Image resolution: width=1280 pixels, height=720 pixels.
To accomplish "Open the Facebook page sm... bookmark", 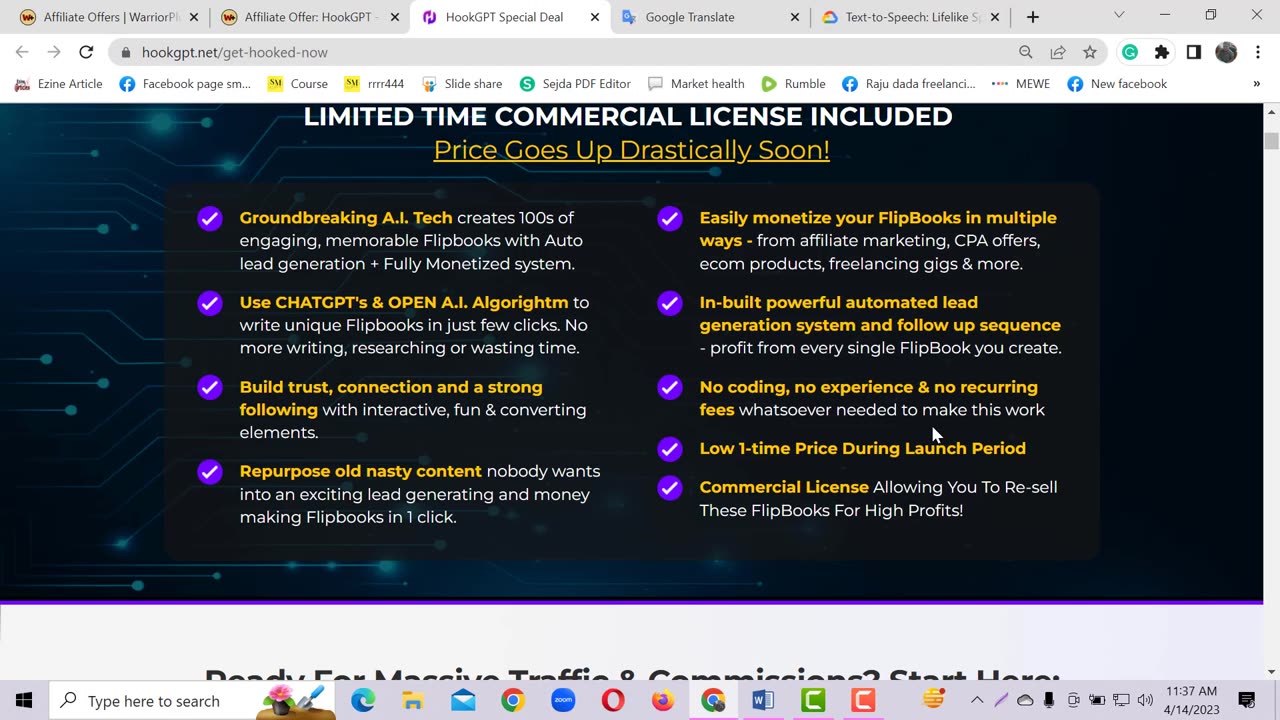I will coord(185,84).
